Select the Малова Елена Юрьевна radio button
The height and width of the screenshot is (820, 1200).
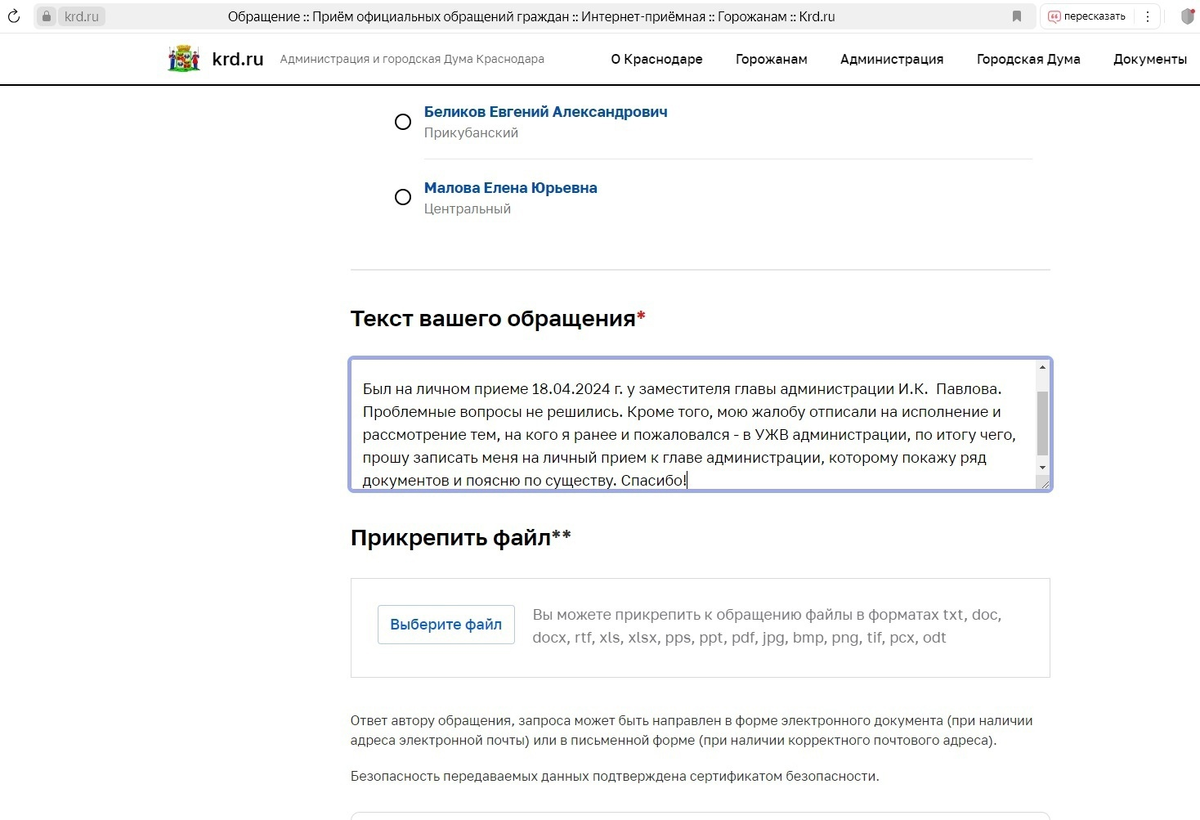pyautogui.click(x=403, y=197)
